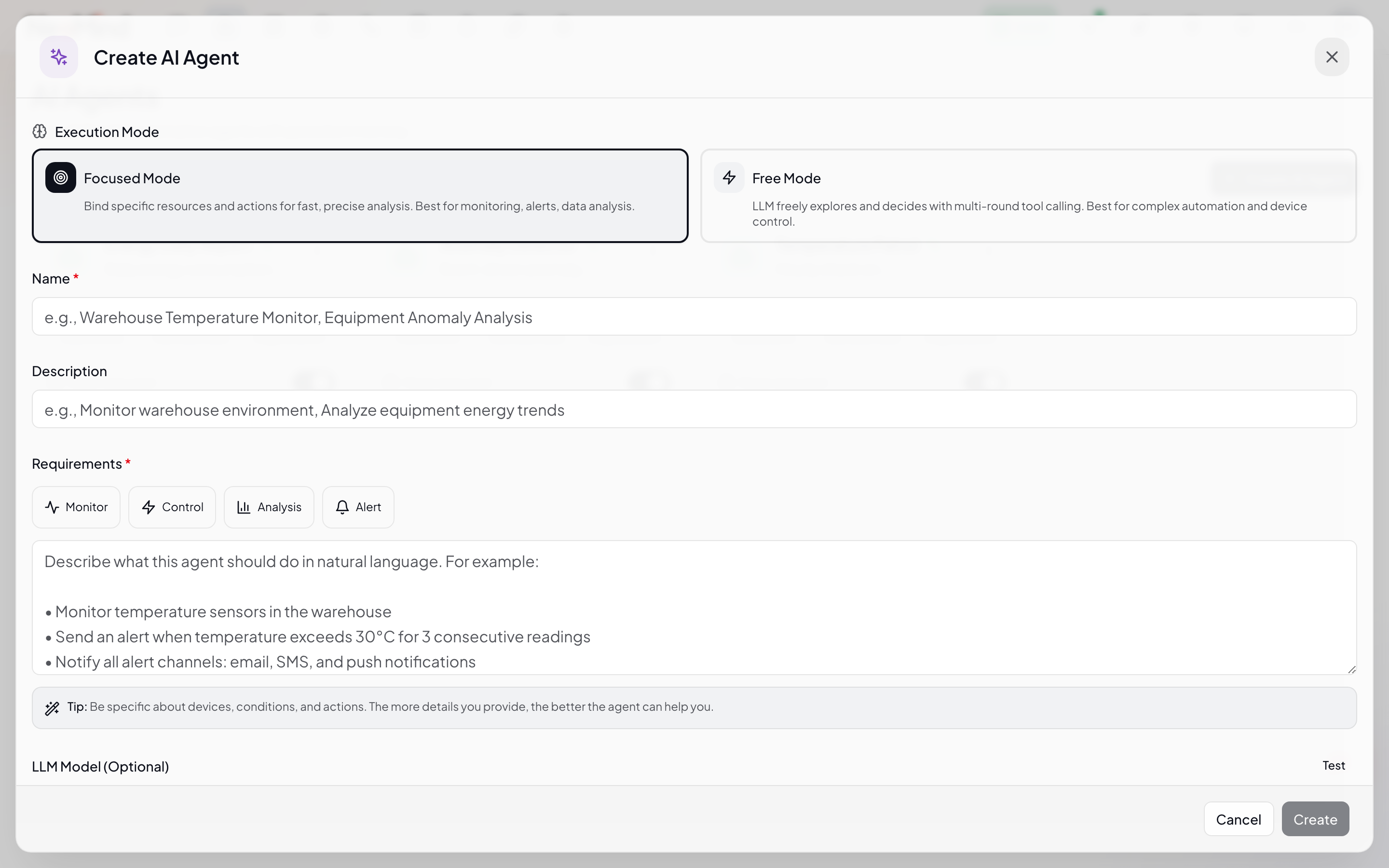
Task: Focus the Name input field
Action: click(694, 316)
